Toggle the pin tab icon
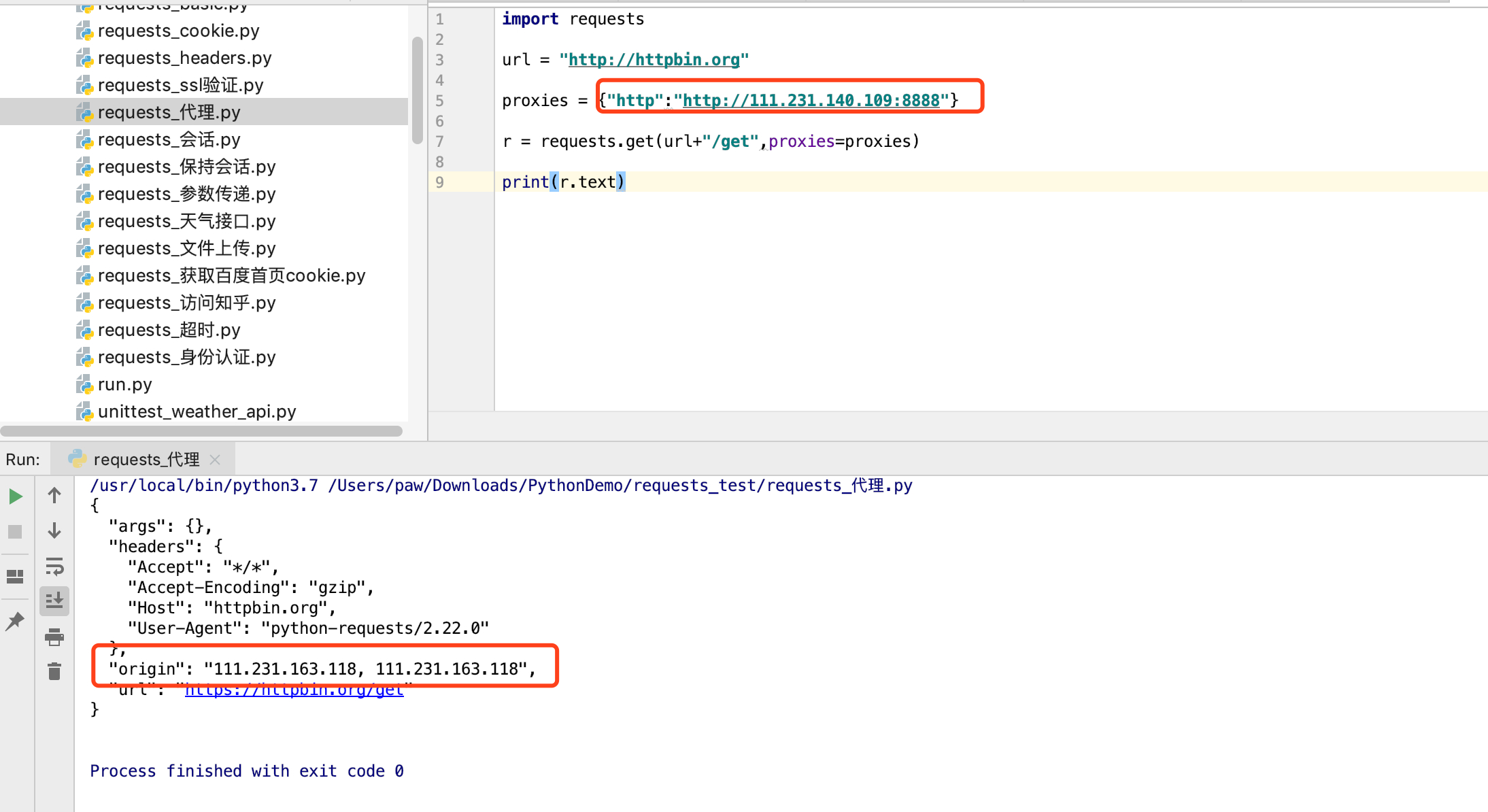1488x812 pixels. click(x=15, y=620)
